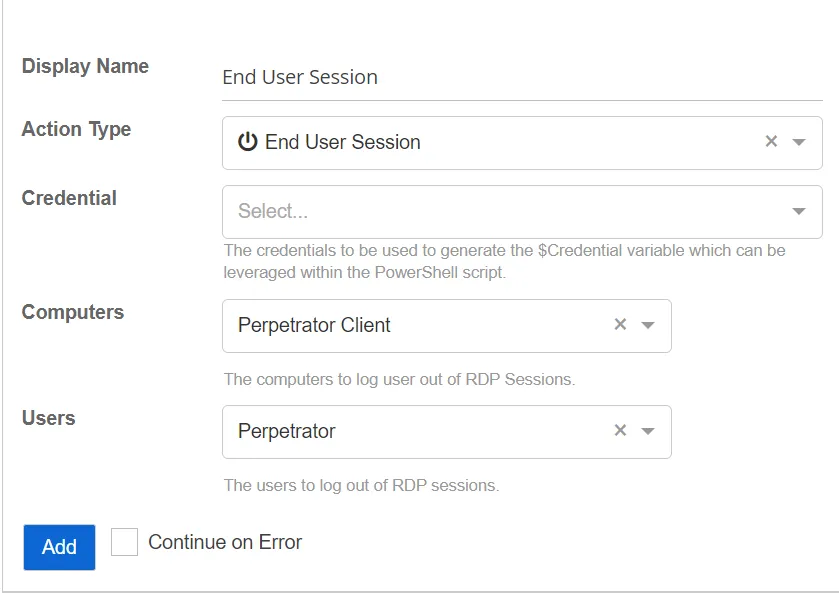The width and height of the screenshot is (839, 593).
Task: Clear the Action Type selection with X
Action: click(x=771, y=141)
